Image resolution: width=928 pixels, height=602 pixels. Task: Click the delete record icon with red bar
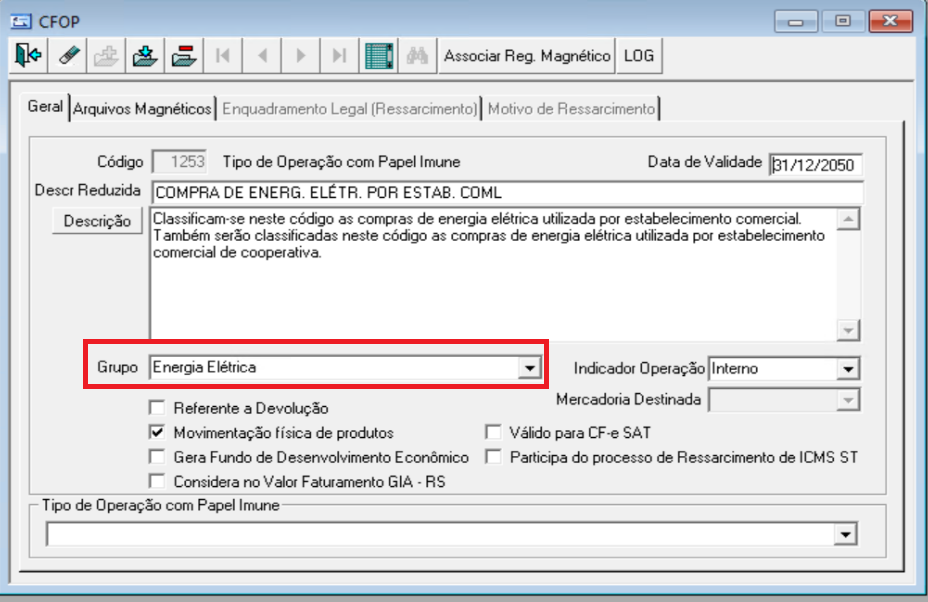point(182,56)
